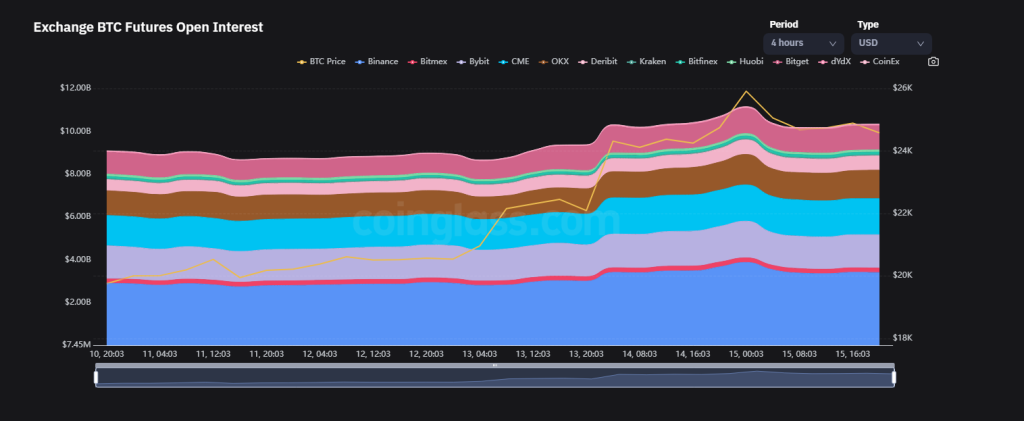Click the $22K price axis label
This screenshot has width=1024, height=421.
click(x=902, y=213)
